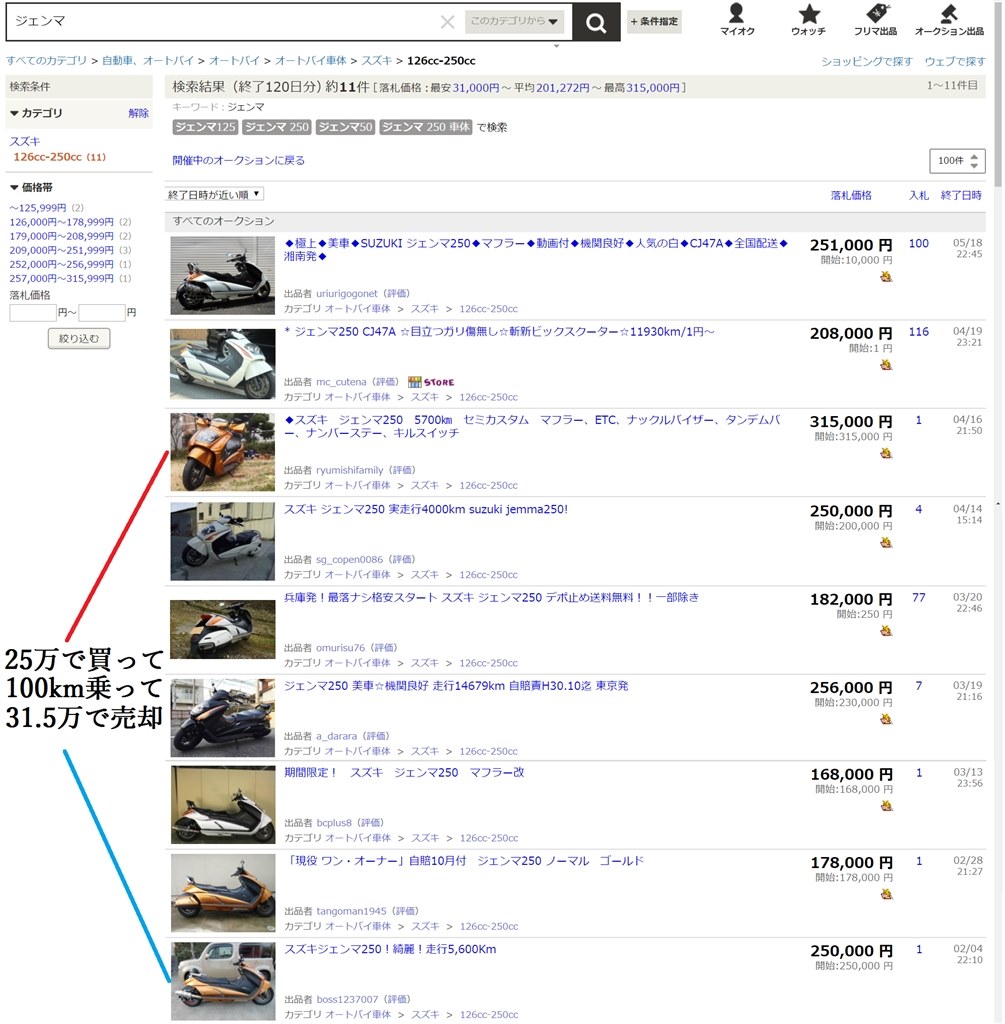This screenshot has height=1024, width=1005.
Task: Open listing スズキ ジェンマ250 実走行4000km
Action: pos(426,509)
